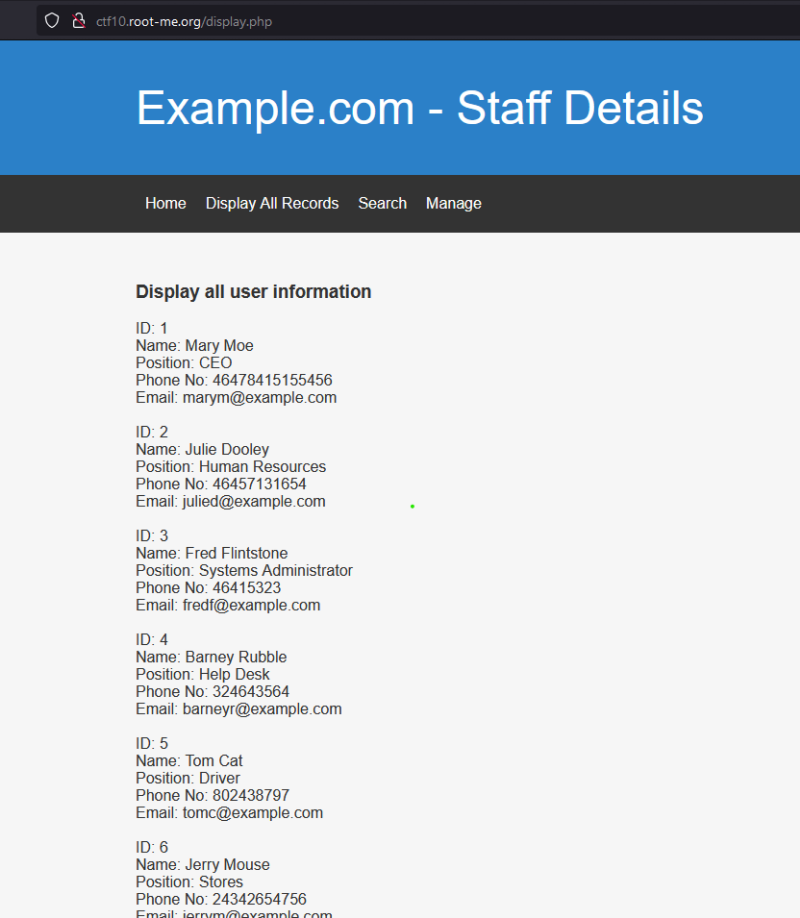The image size is (800, 918).
Task: Click the name Jerry Mouse
Action: [x=227, y=864]
